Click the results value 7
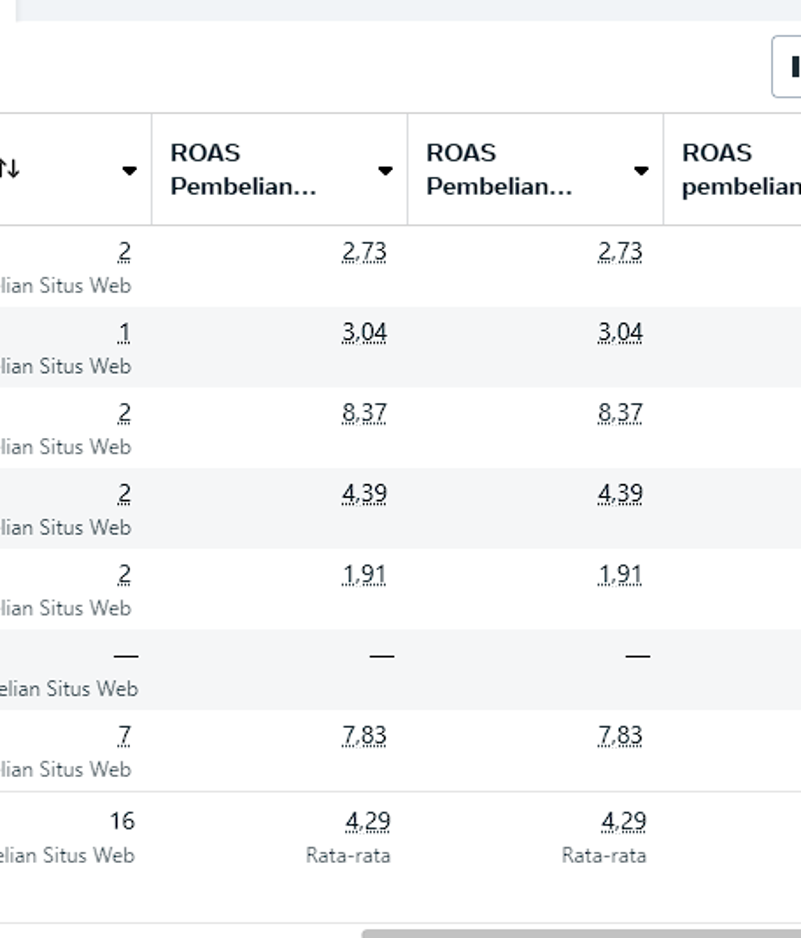The image size is (802, 938). click(124, 736)
